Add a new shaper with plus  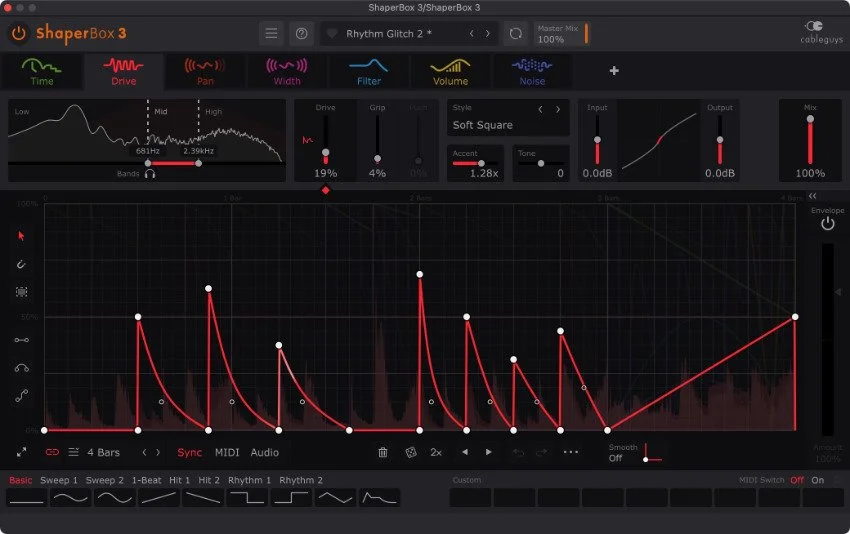tap(614, 70)
